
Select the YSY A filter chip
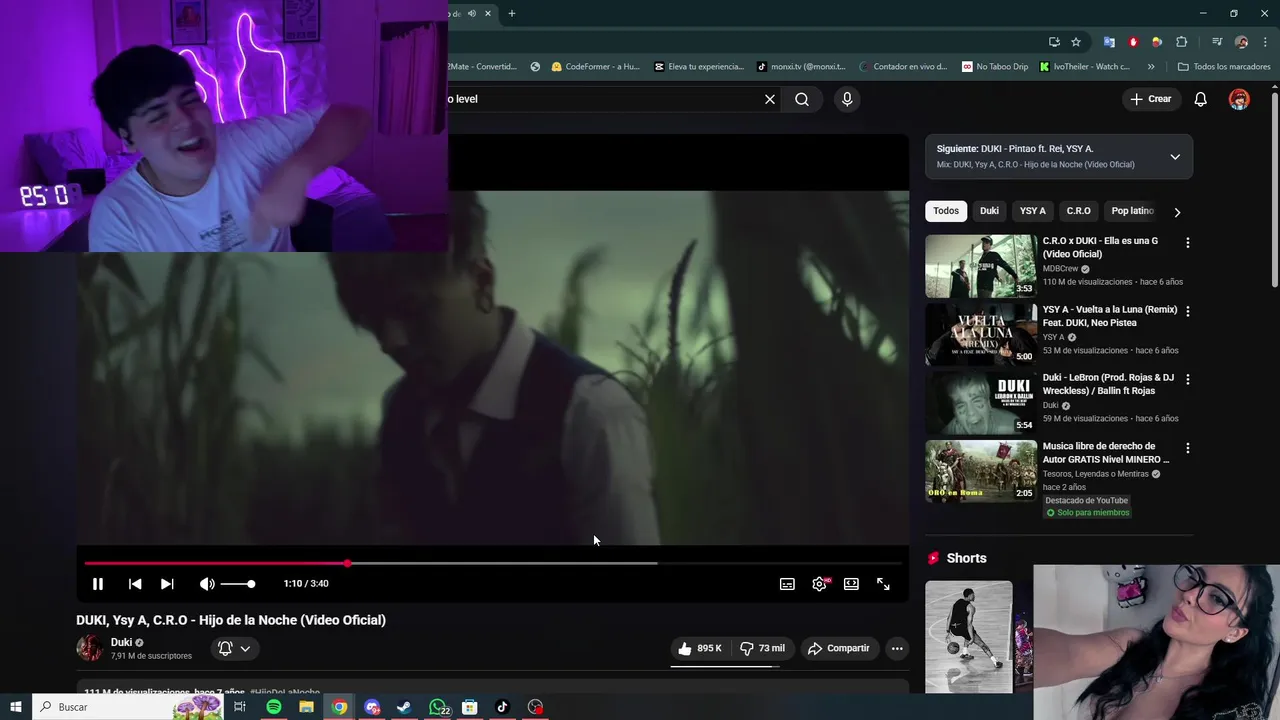point(1033,211)
